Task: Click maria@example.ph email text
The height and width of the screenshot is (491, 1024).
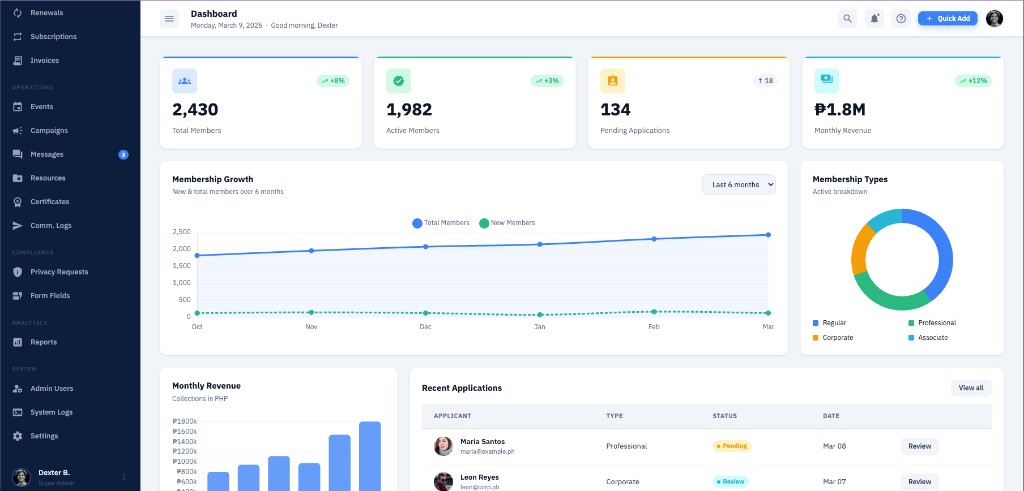Action: coord(487,452)
